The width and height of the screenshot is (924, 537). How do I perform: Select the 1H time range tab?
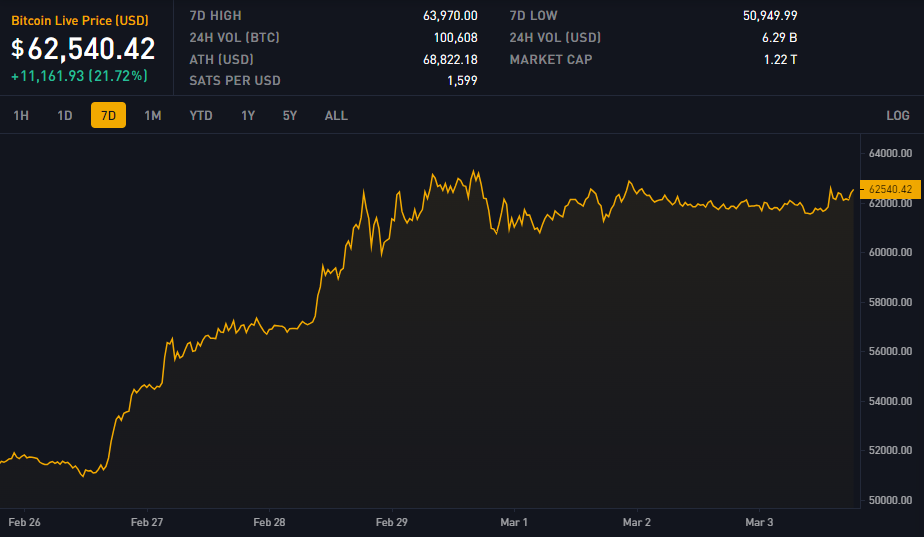[x=21, y=116]
